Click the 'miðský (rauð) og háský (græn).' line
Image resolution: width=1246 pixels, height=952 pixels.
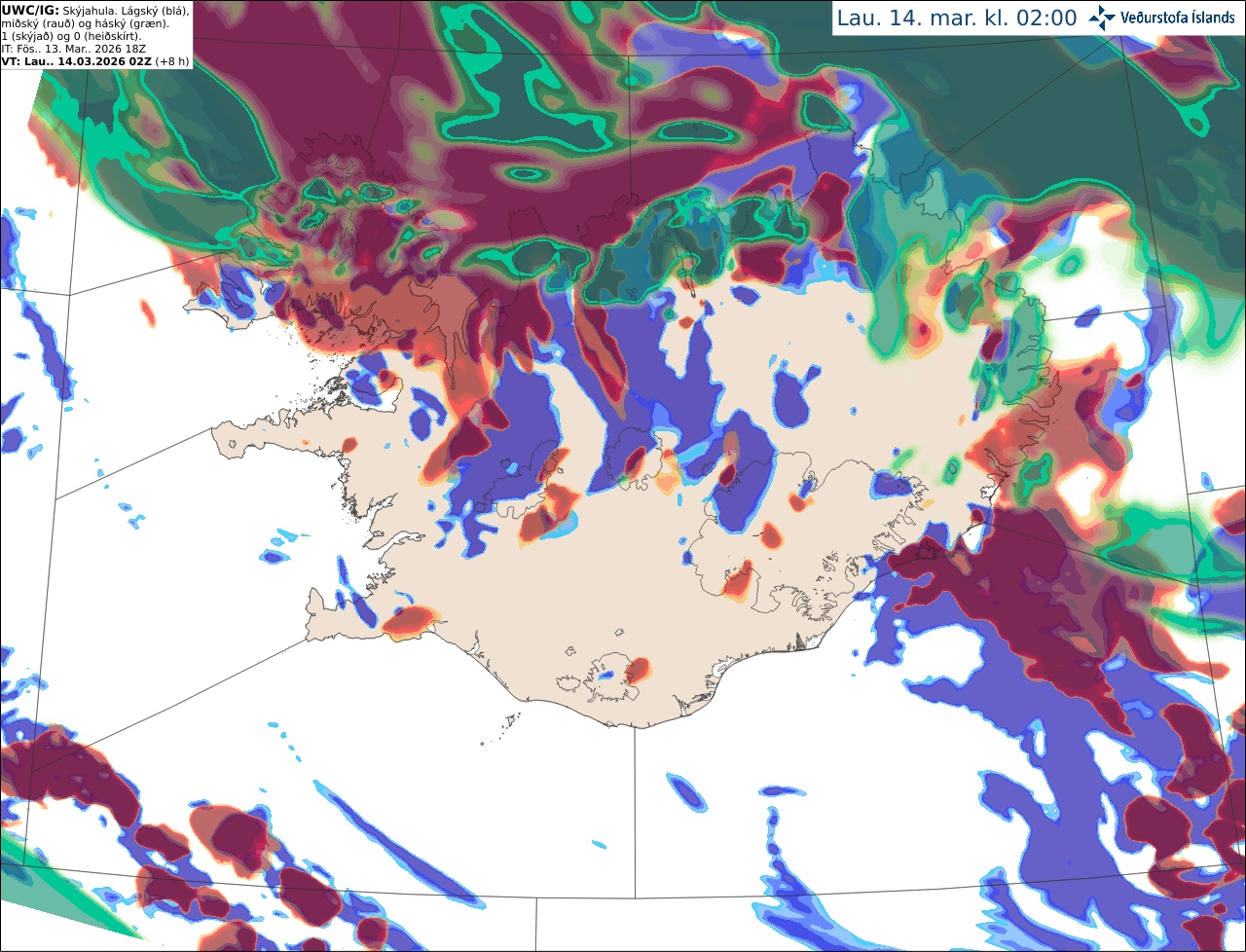click(85, 22)
